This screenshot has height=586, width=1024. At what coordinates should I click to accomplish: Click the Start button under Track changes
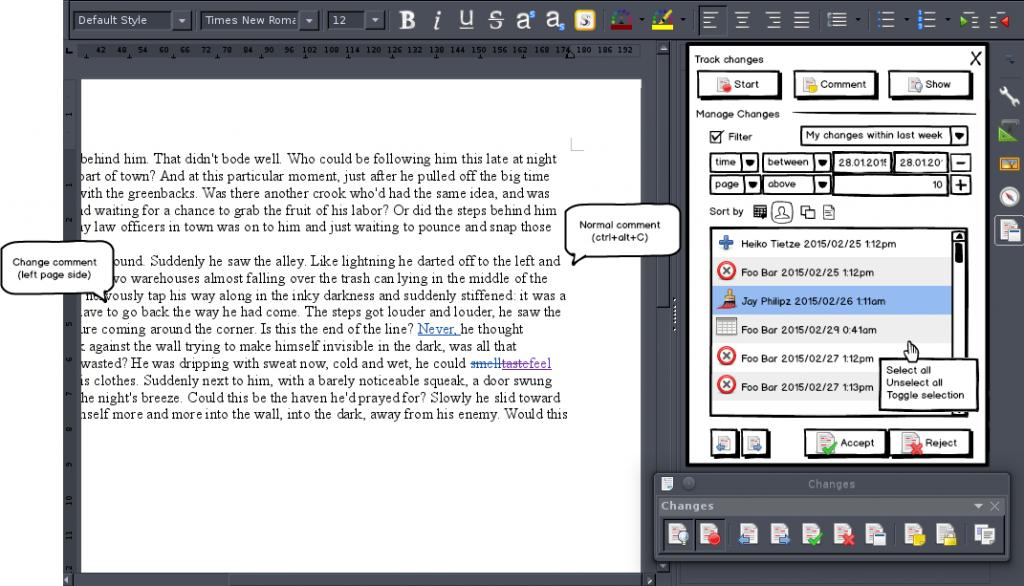tap(738, 84)
